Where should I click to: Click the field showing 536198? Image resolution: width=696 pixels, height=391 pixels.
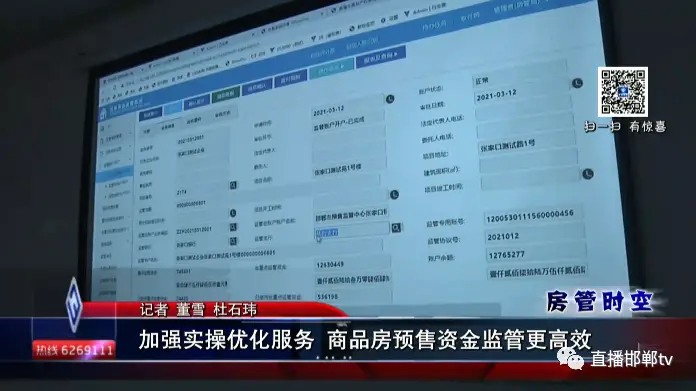tap(354, 296)
